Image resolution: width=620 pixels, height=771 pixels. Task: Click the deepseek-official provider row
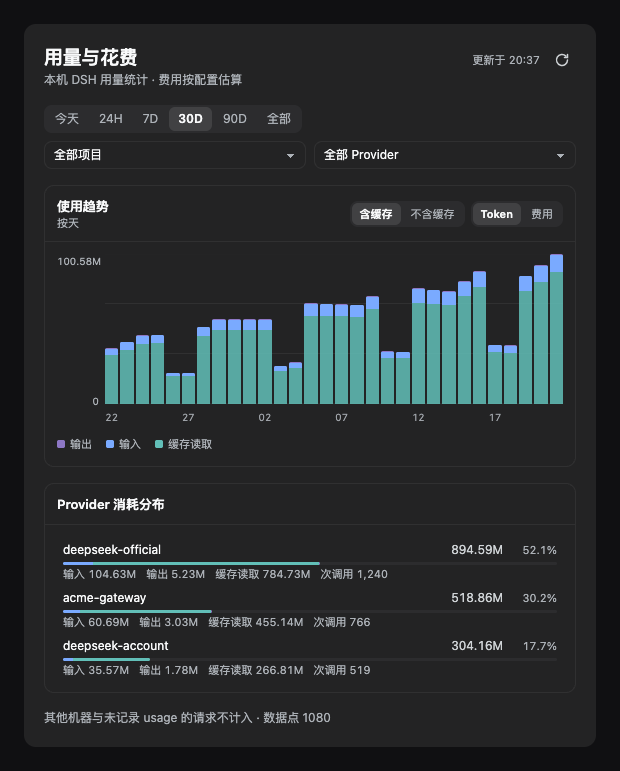pos(310,561)
